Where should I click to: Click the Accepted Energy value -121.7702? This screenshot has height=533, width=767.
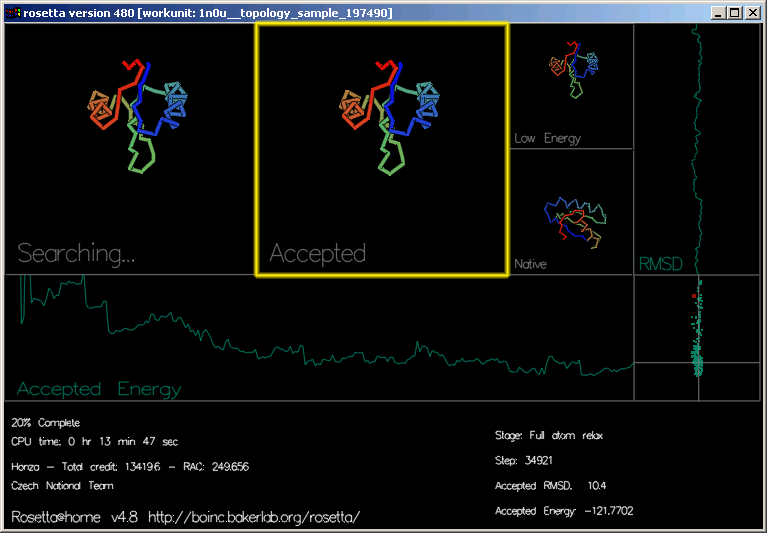(564, 511)
